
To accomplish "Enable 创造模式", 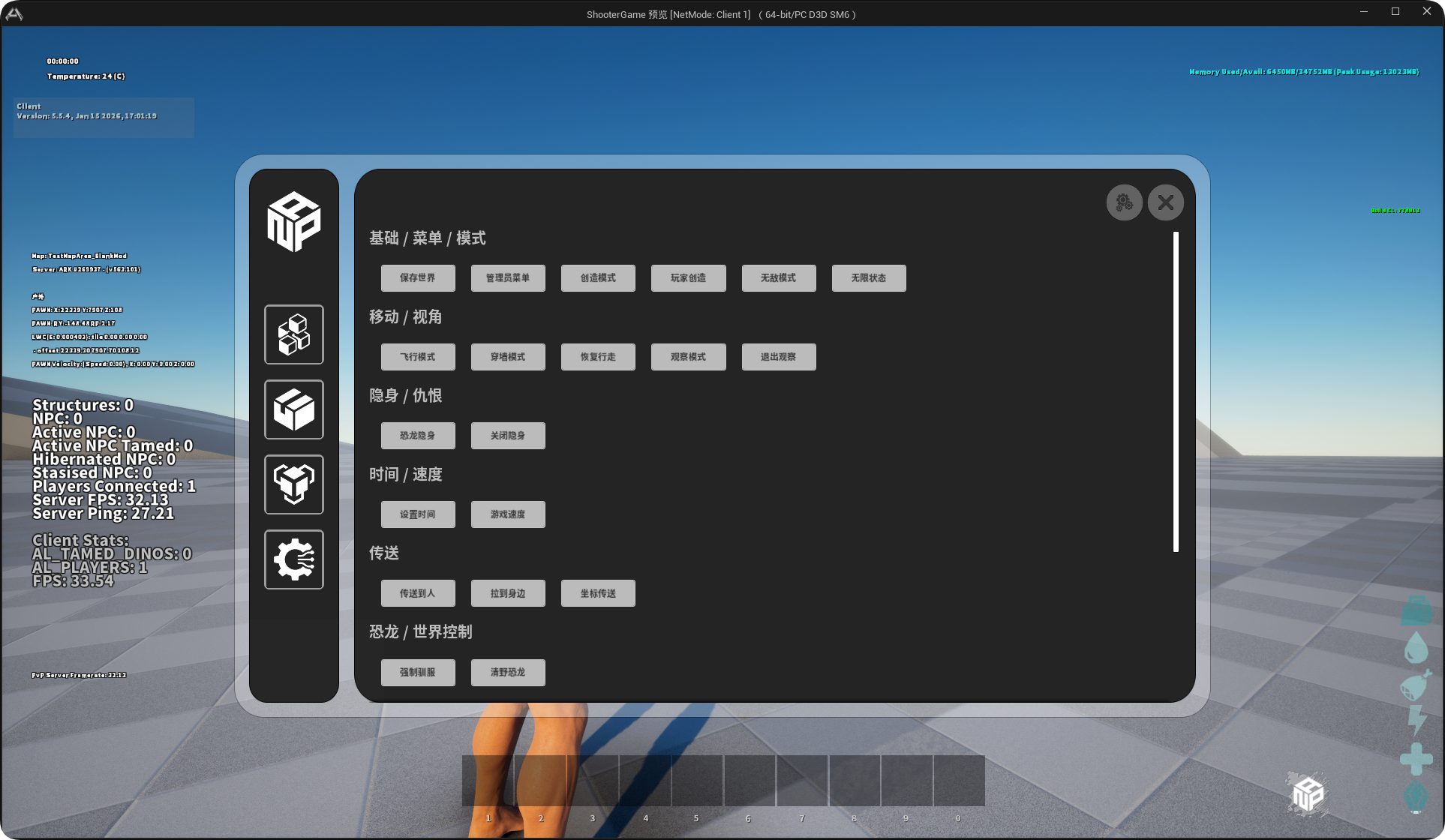I will click(x=598, y=278).
